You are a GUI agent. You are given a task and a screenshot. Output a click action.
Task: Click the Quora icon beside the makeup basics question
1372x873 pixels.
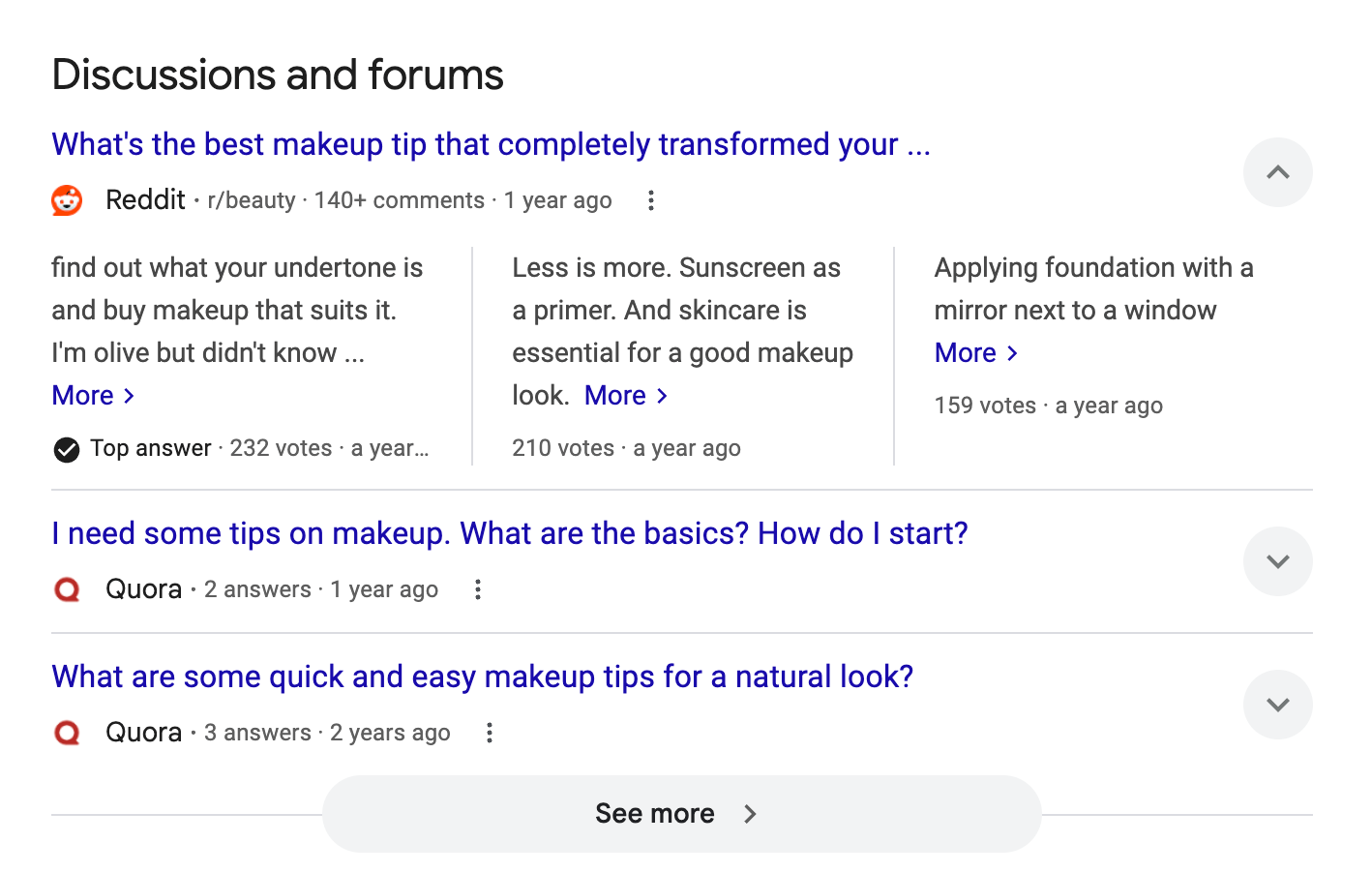coord(67,589)
